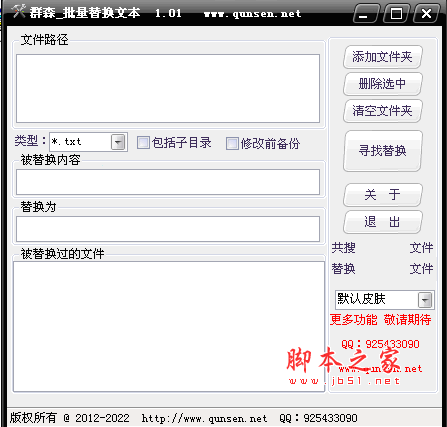Click the tools app icon in title bar

click(x=18, y=12)
